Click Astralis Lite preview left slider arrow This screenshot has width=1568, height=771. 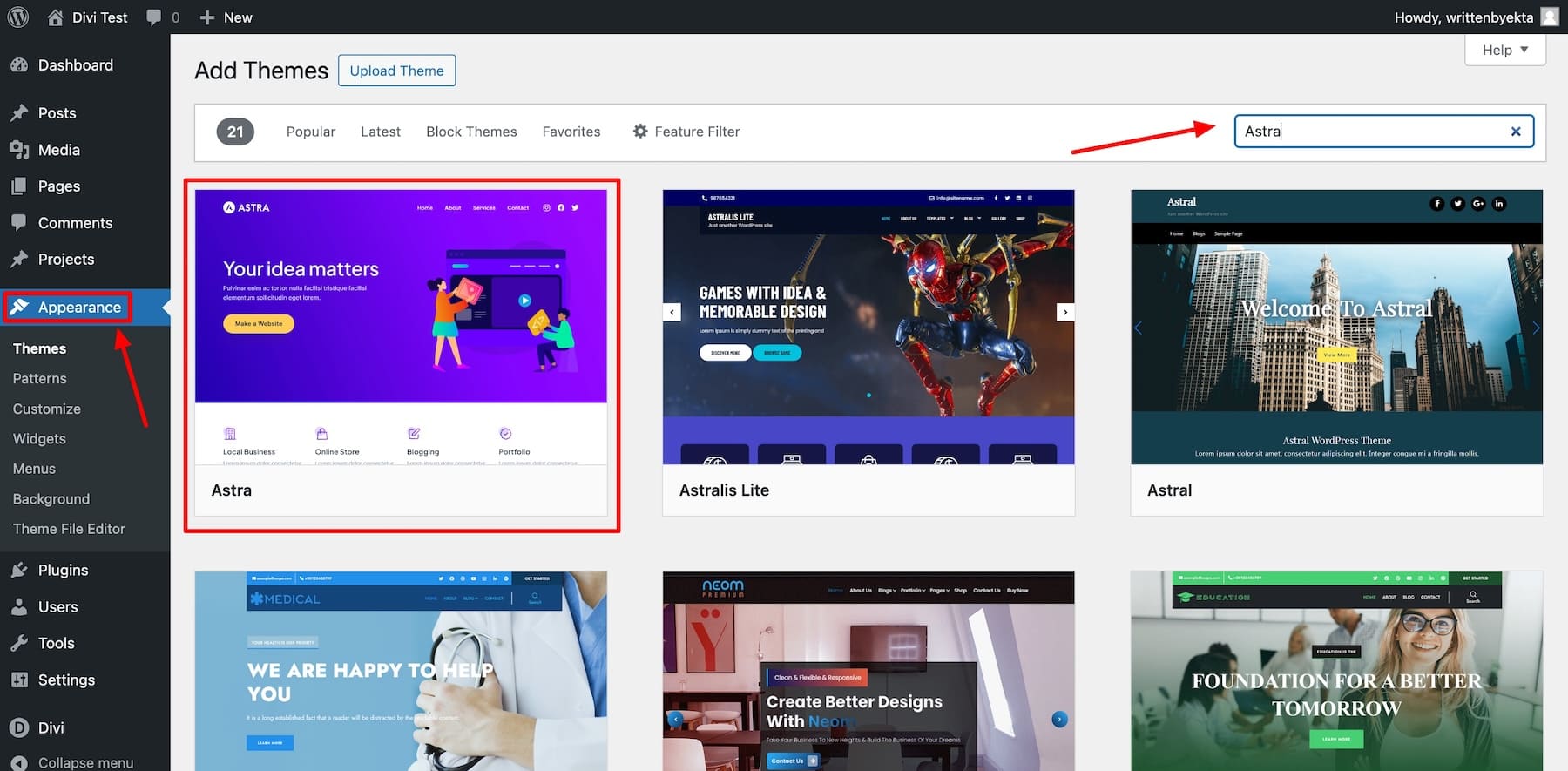(672, 312)
